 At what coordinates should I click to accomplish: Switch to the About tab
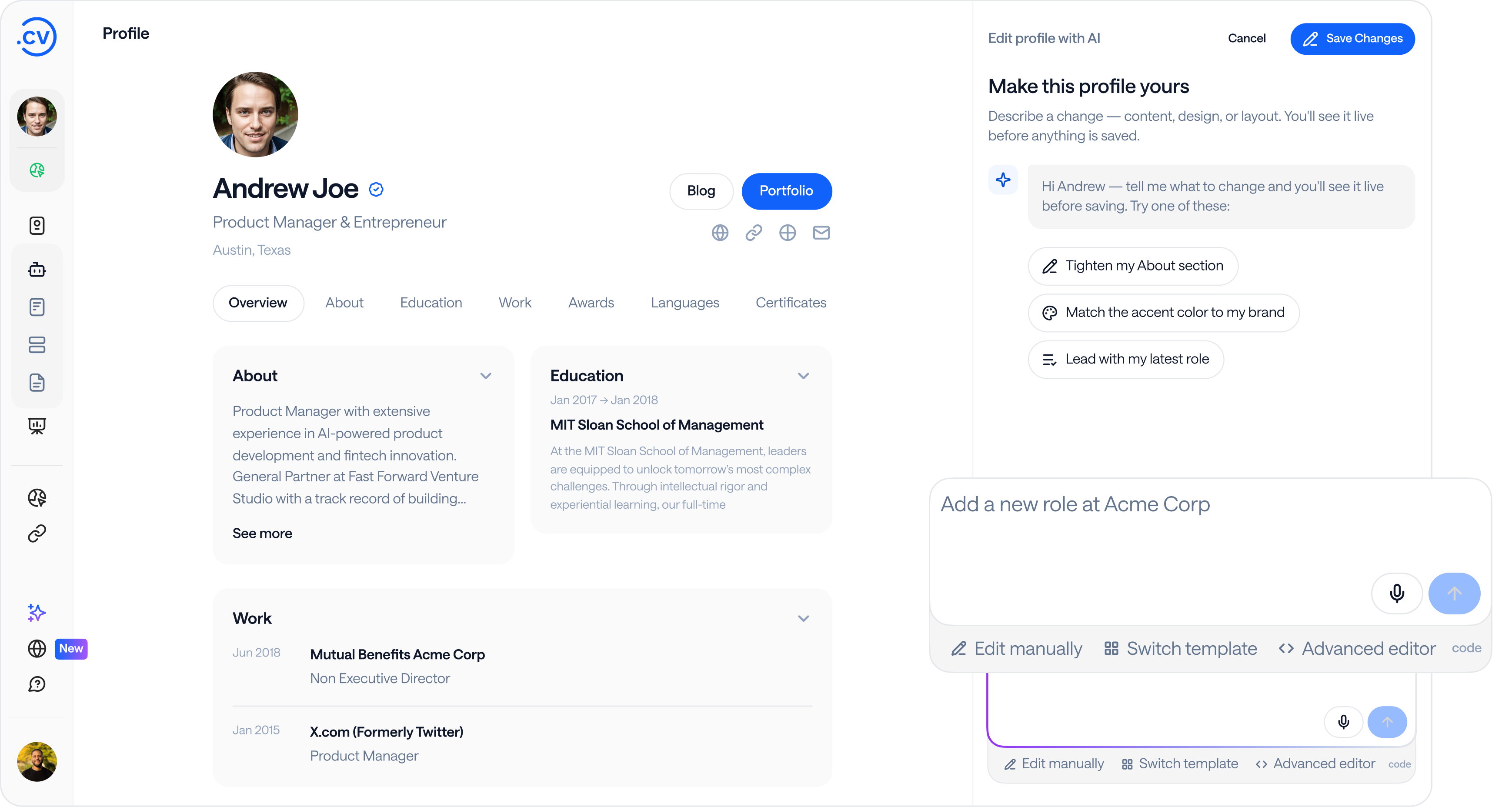[x=344, y=303]
